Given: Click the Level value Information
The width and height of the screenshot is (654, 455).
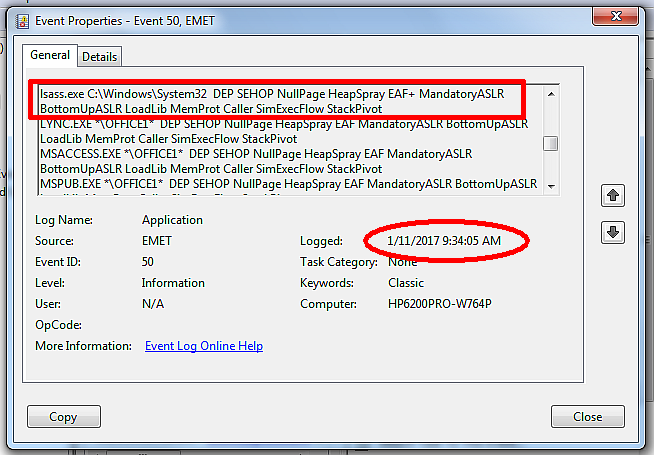Looking at the screenshot, I should 173,283.
